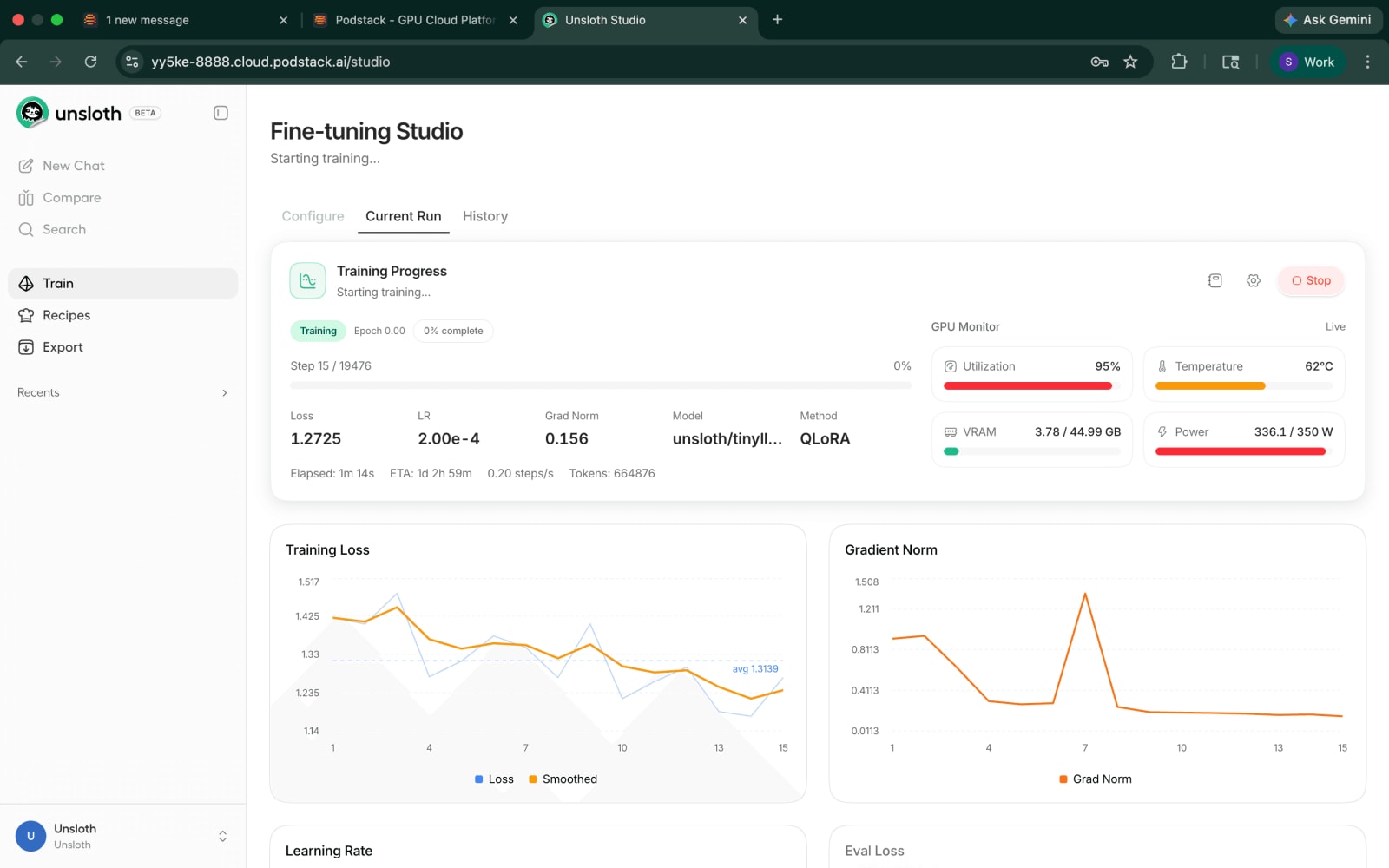The image size is (1389, 868).
Task: Click the unsloth sloth logo
Action: (32, 113)
